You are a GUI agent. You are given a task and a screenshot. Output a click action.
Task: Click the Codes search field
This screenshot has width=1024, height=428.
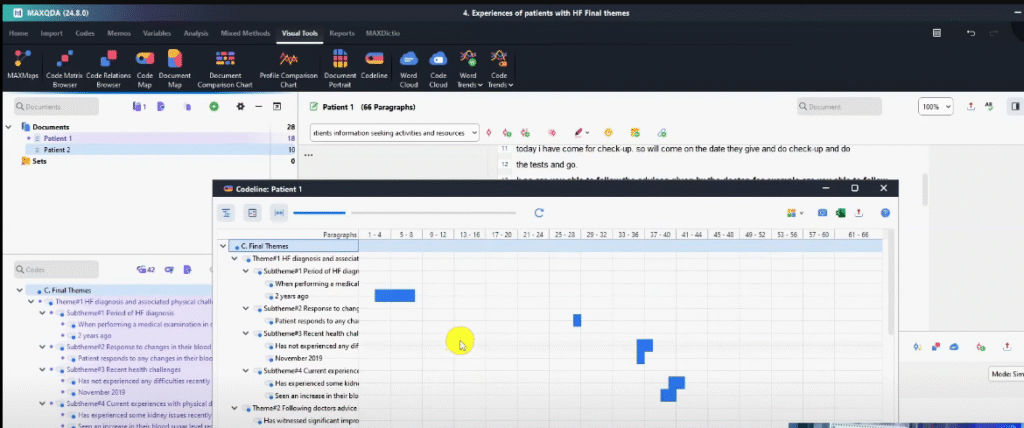pyautogui.click(x=57, y=269)
